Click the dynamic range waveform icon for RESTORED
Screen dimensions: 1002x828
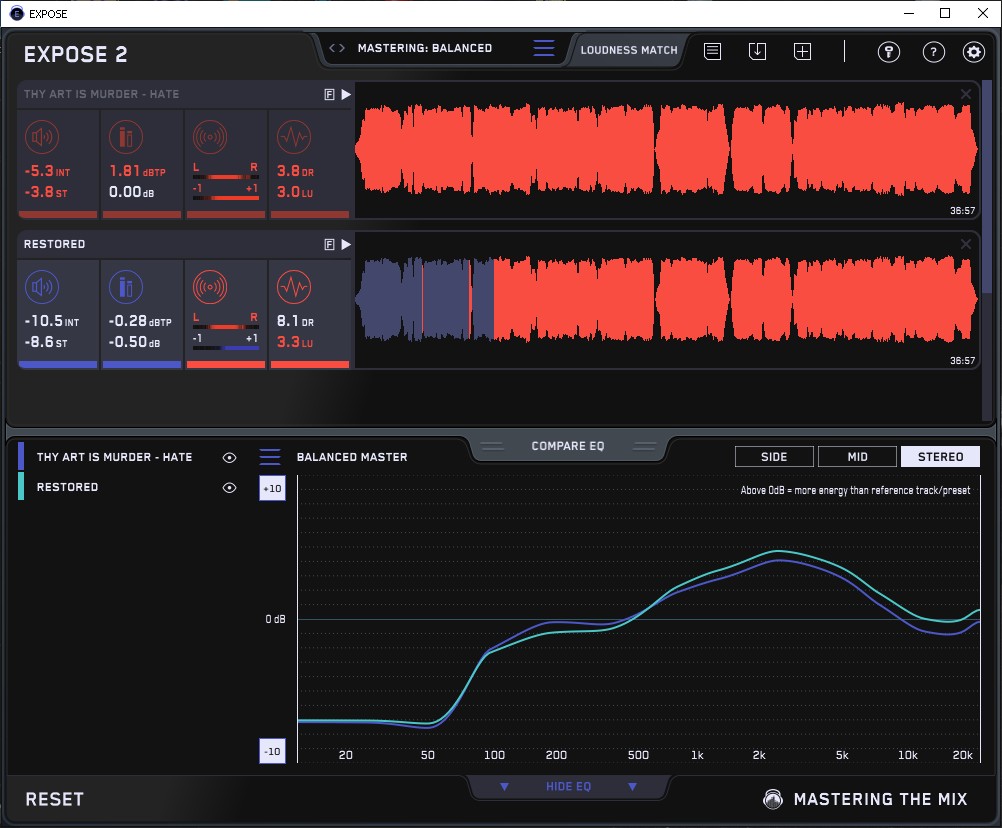(x=292, y=288)
